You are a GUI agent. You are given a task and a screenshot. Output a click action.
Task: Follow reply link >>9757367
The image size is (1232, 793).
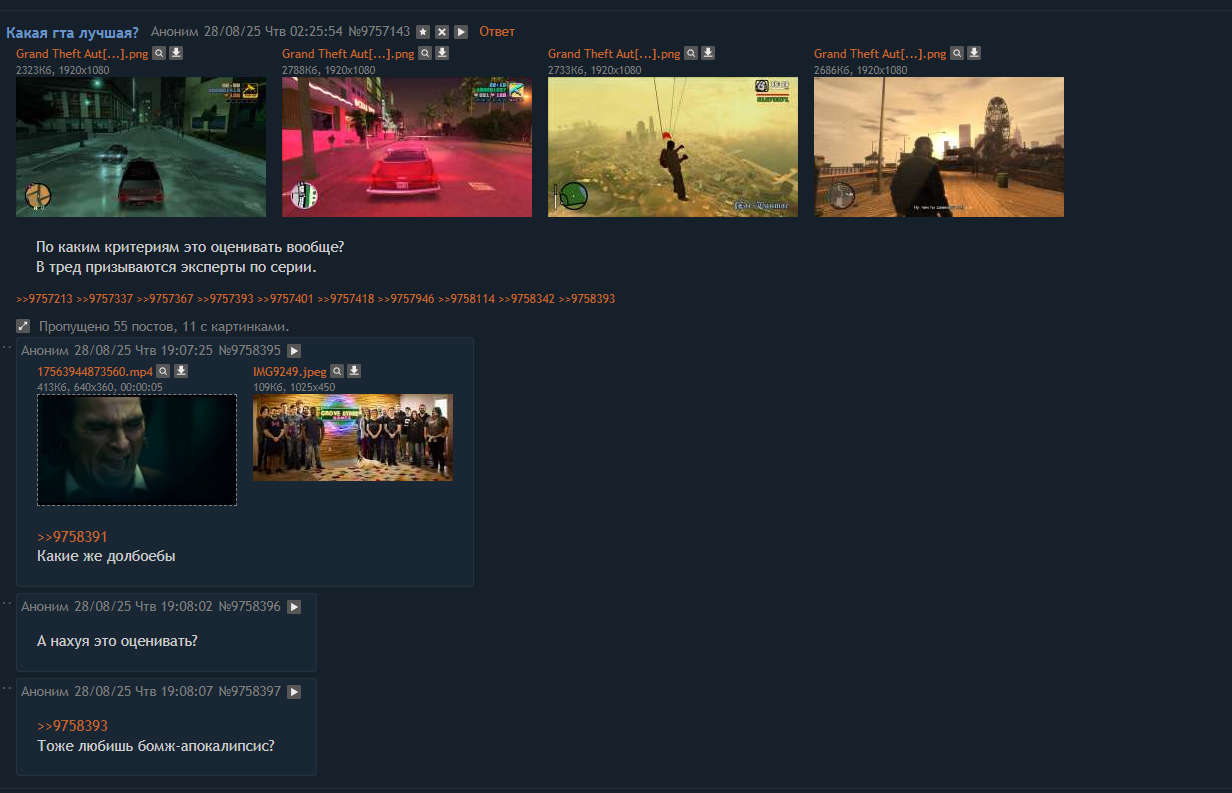coord(165,299)
